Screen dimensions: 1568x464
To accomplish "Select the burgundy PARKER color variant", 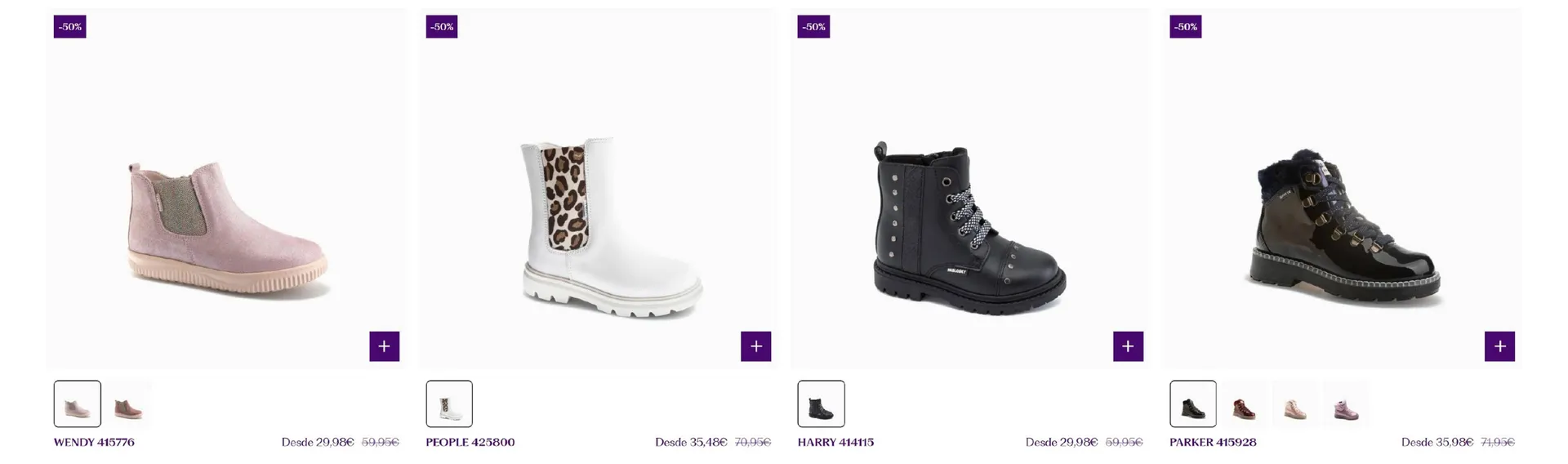I will pos(1244,404).
